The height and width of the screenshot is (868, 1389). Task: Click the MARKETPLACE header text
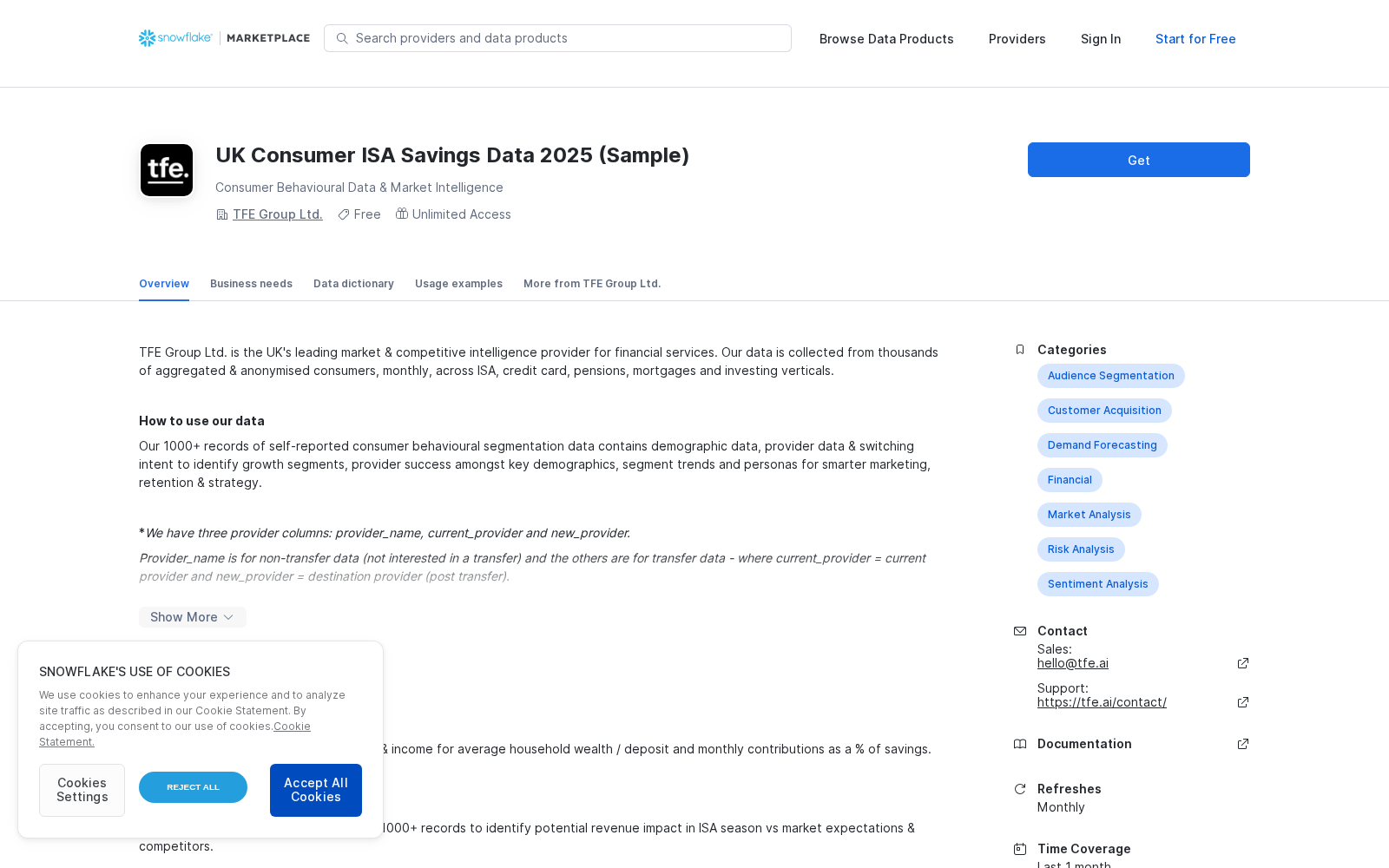(268, 38)
